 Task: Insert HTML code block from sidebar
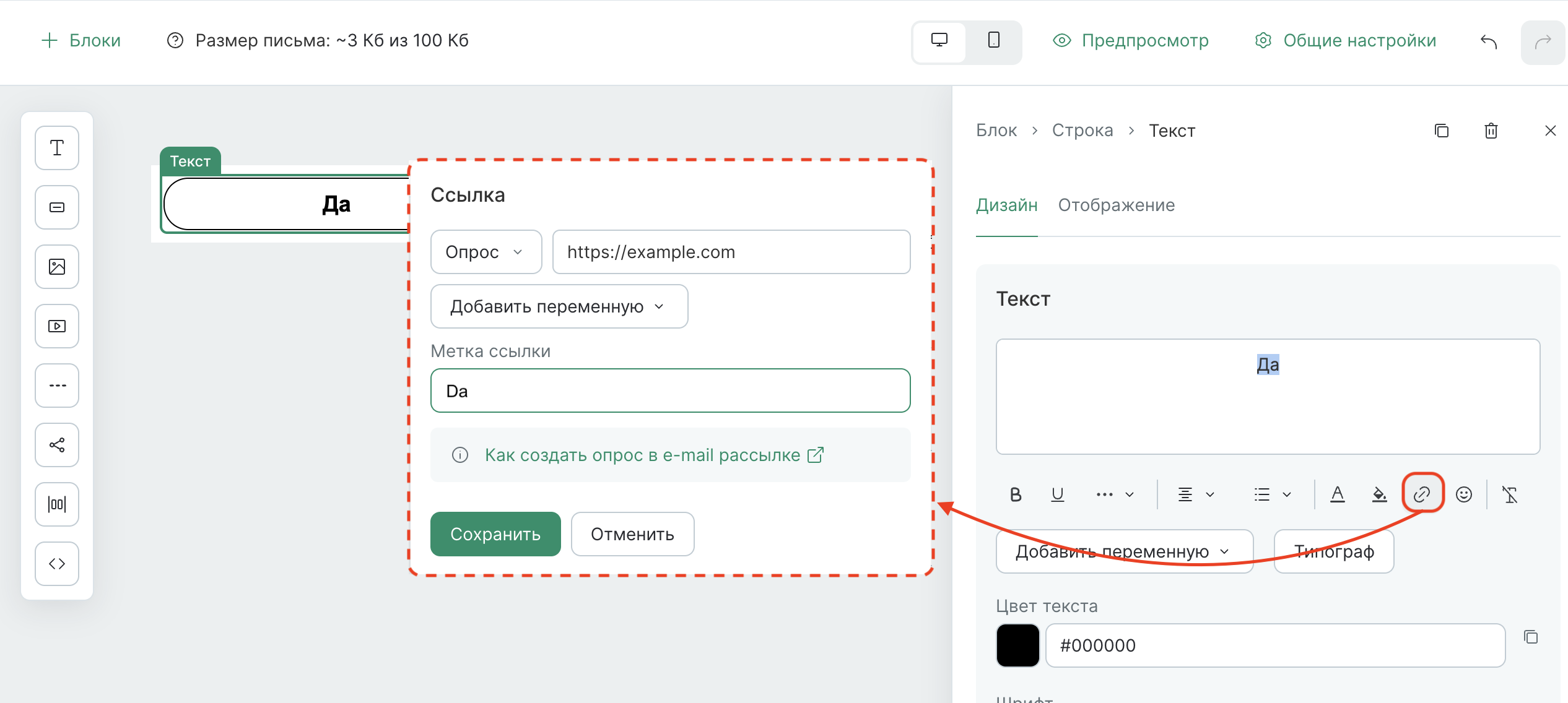(x=57, y=564)
